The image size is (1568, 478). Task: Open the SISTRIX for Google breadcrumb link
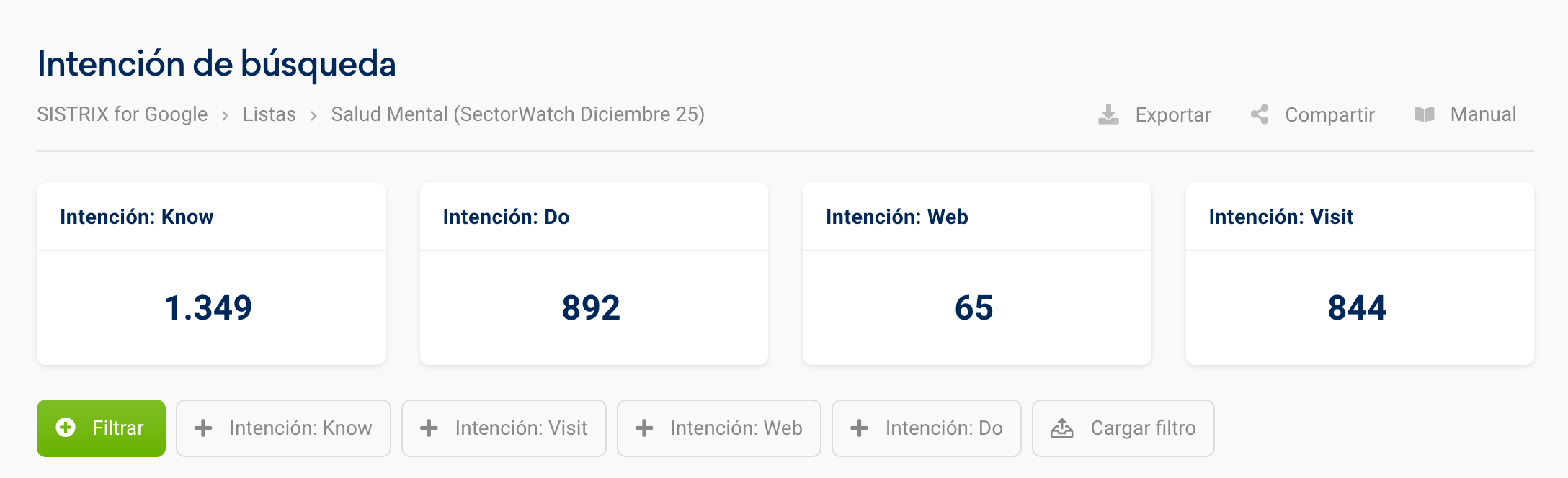coord(122,114)
